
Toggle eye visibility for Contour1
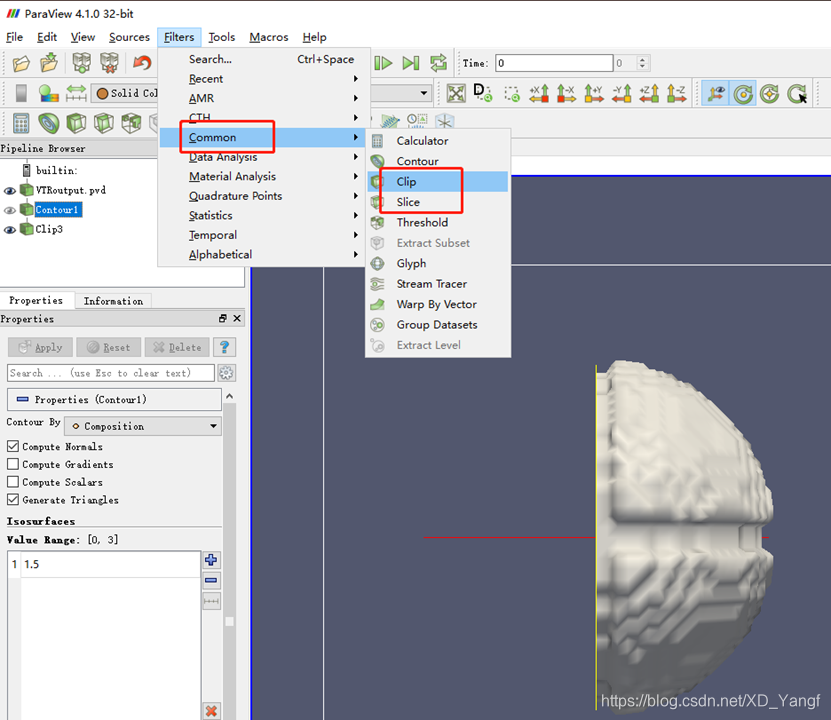[x=10, y=210]
